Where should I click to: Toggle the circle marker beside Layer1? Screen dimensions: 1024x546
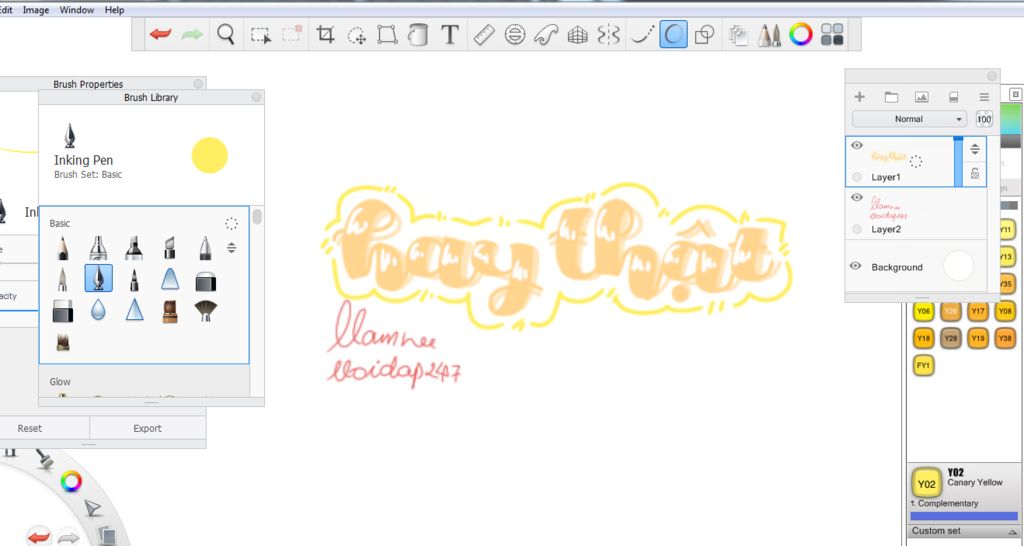click(857, 176)
